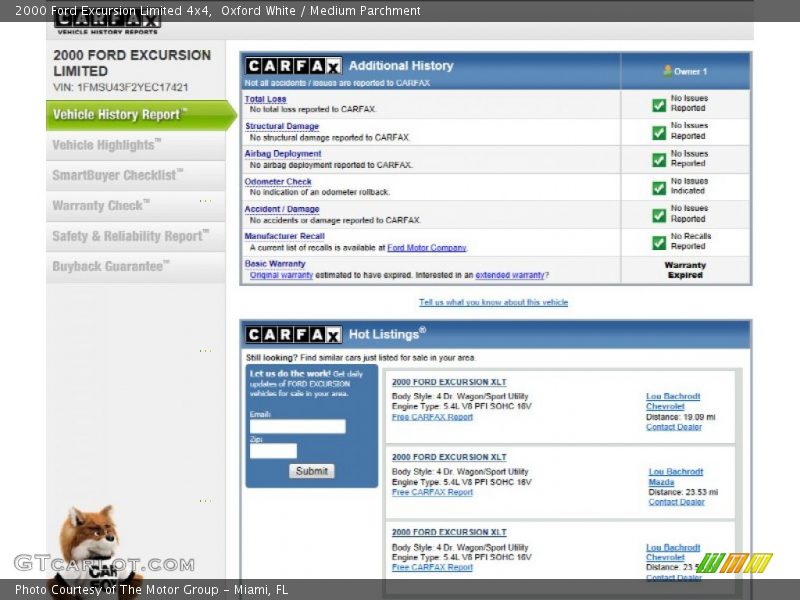This screenshot has height=600, width=800.
Task: Open the Safety & Reliability Report tab
Action: tap(136, 236)
